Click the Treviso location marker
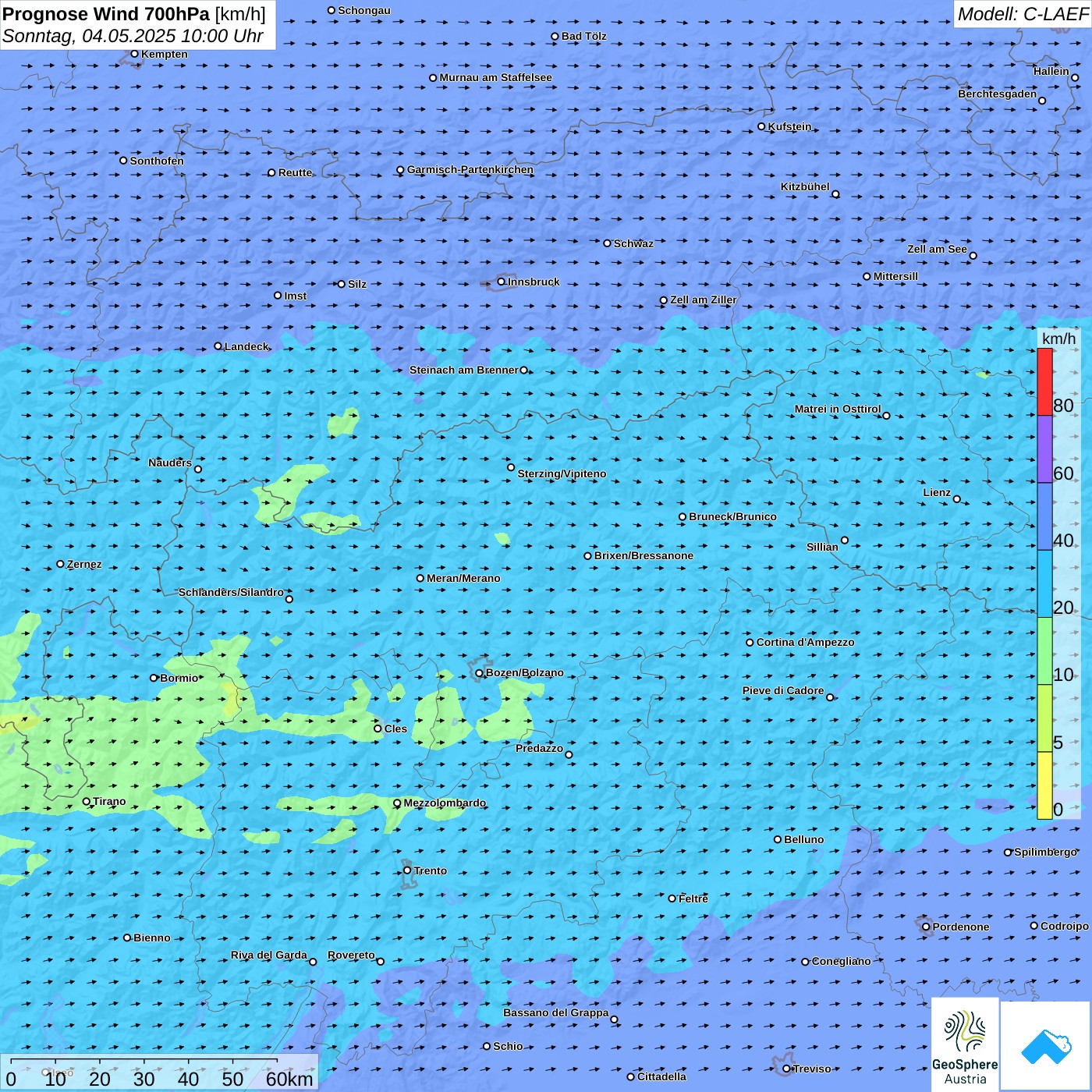This screenshot has width=1092, height=1092. pos(787,1069)
